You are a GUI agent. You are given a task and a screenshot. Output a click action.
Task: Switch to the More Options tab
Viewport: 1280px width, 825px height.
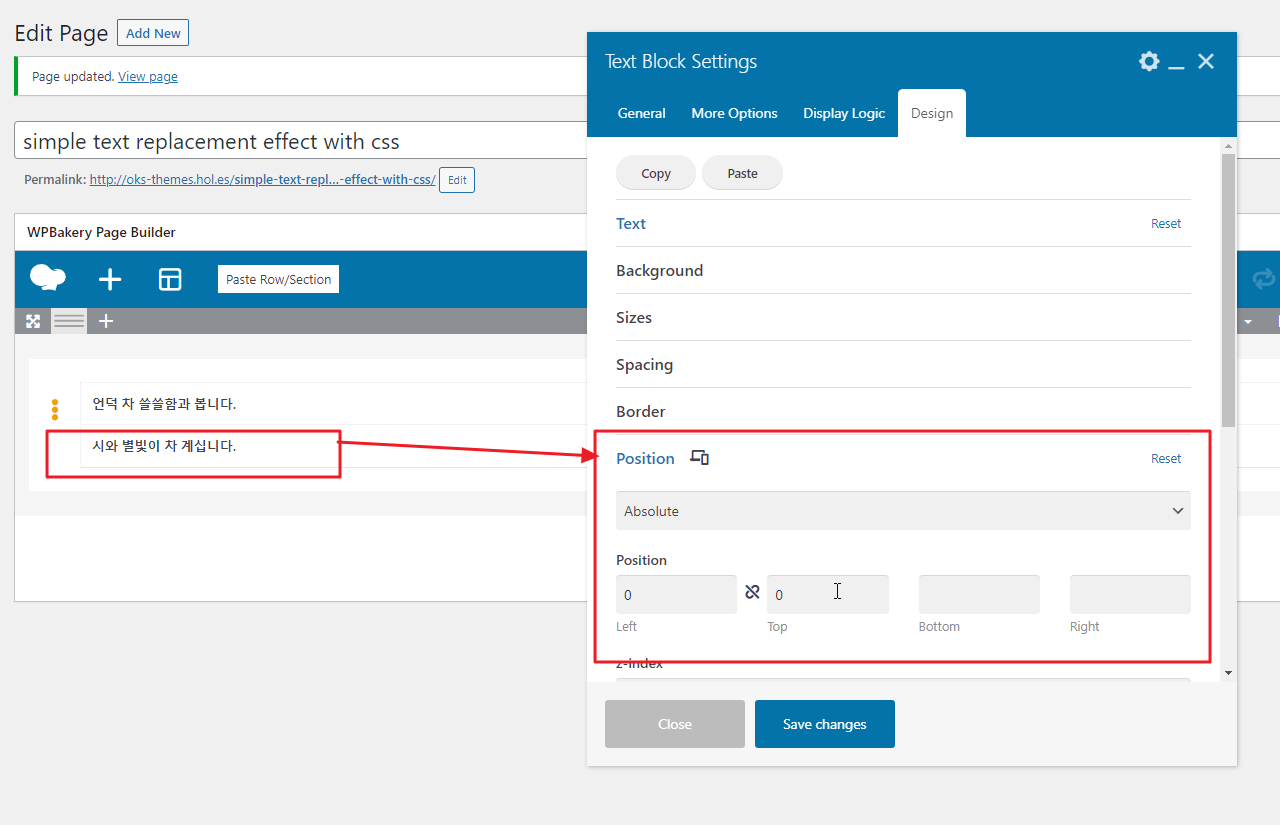734,113
